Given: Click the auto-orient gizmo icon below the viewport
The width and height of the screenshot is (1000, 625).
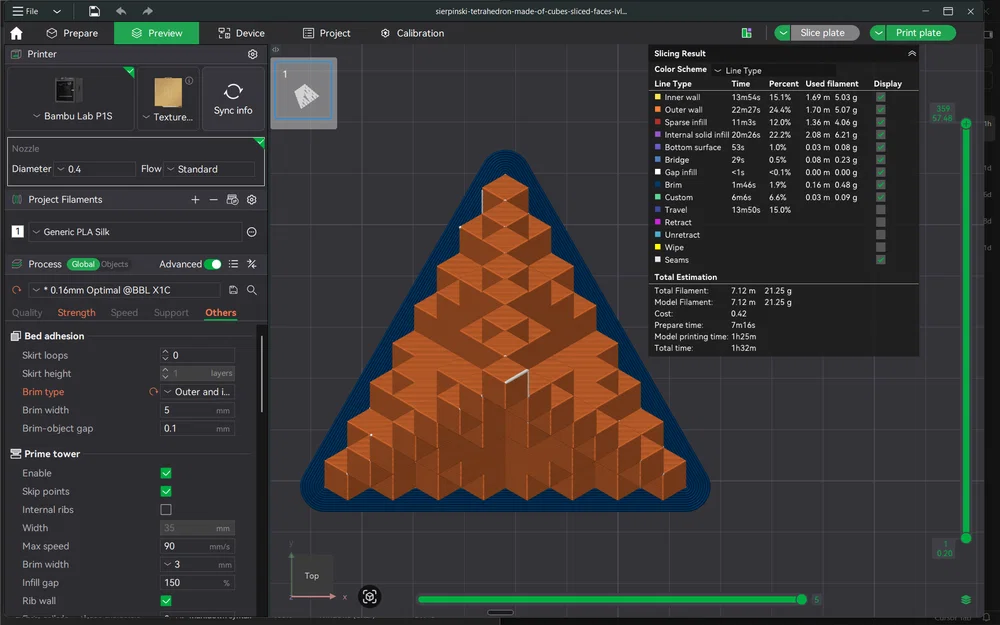Looking at the screenshot, I should [x=369, y=596].
